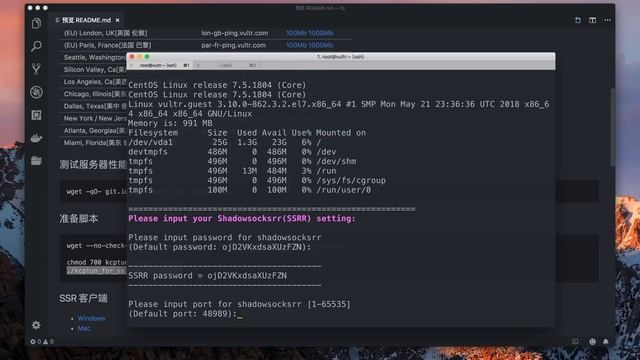Click the chmod 700 kcptun code line

pos(97,262)
